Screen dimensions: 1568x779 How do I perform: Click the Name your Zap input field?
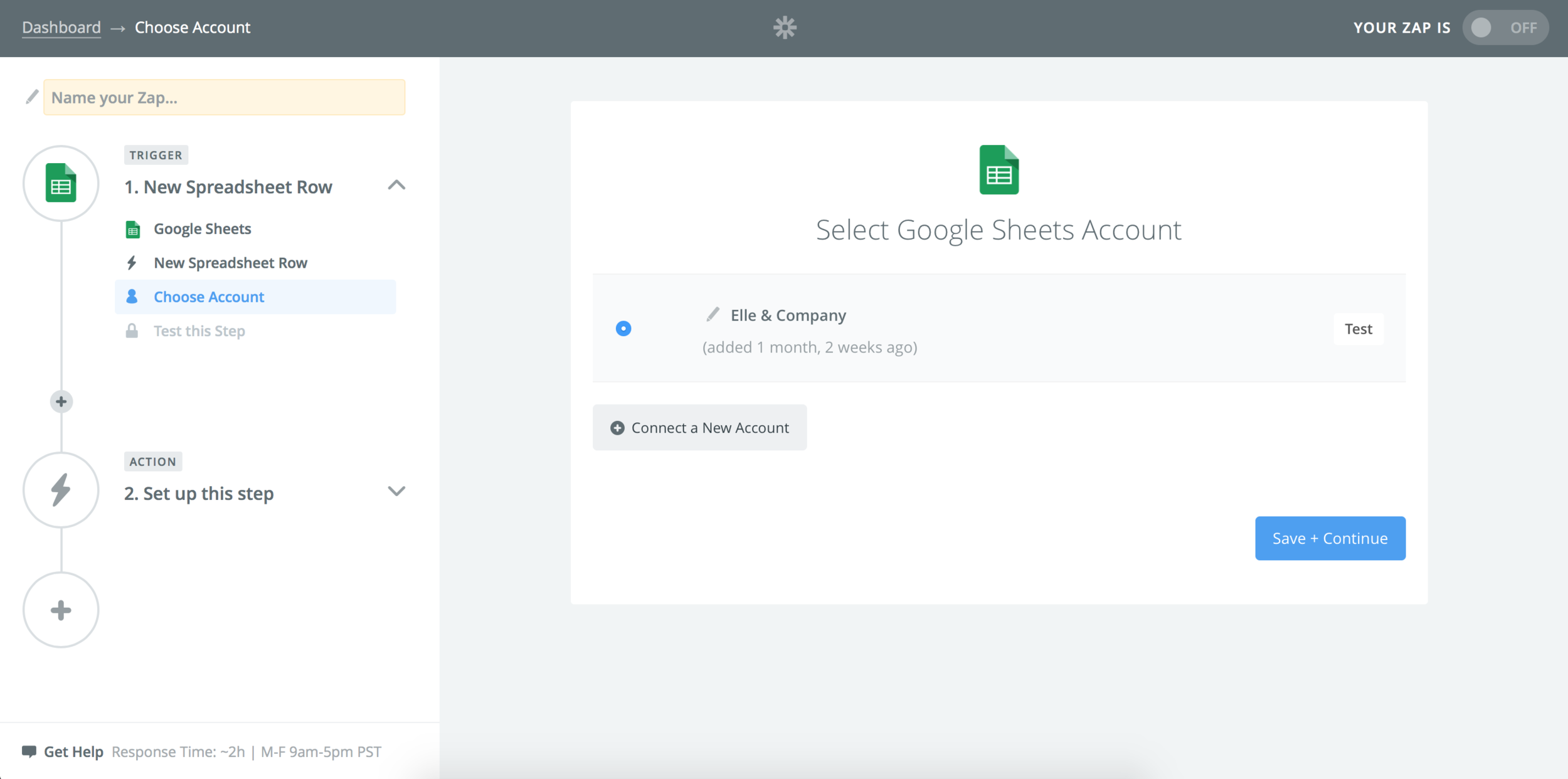(225, 97)
